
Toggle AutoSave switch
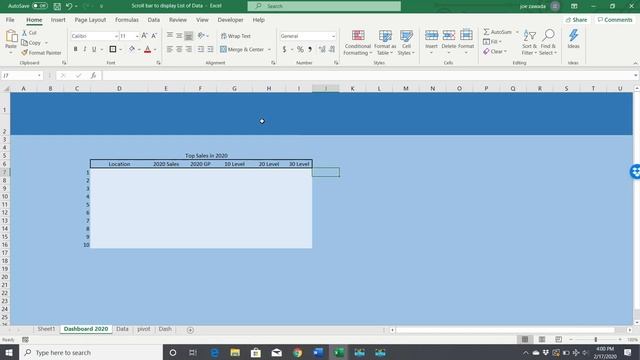coord(40,6)
